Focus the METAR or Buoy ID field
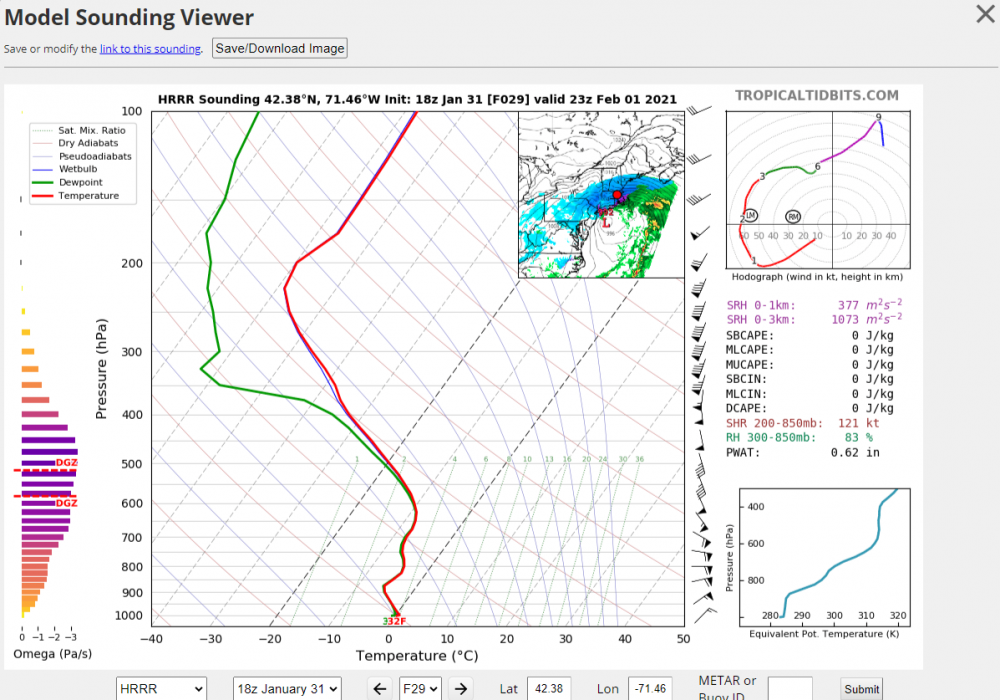This screenshot has width=1000, height=700. click(789, 688)
